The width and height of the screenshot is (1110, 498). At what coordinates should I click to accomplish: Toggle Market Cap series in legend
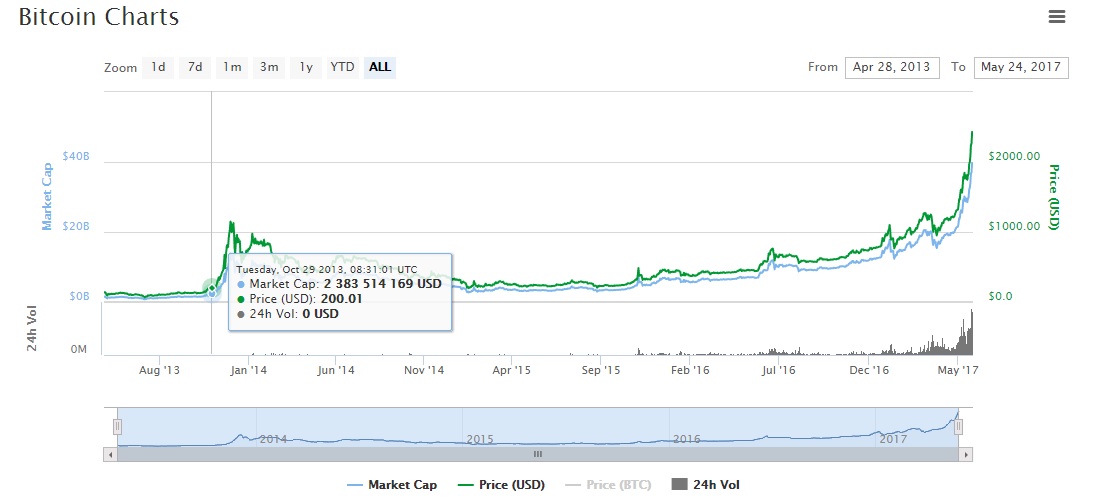(x=392, y=485)
